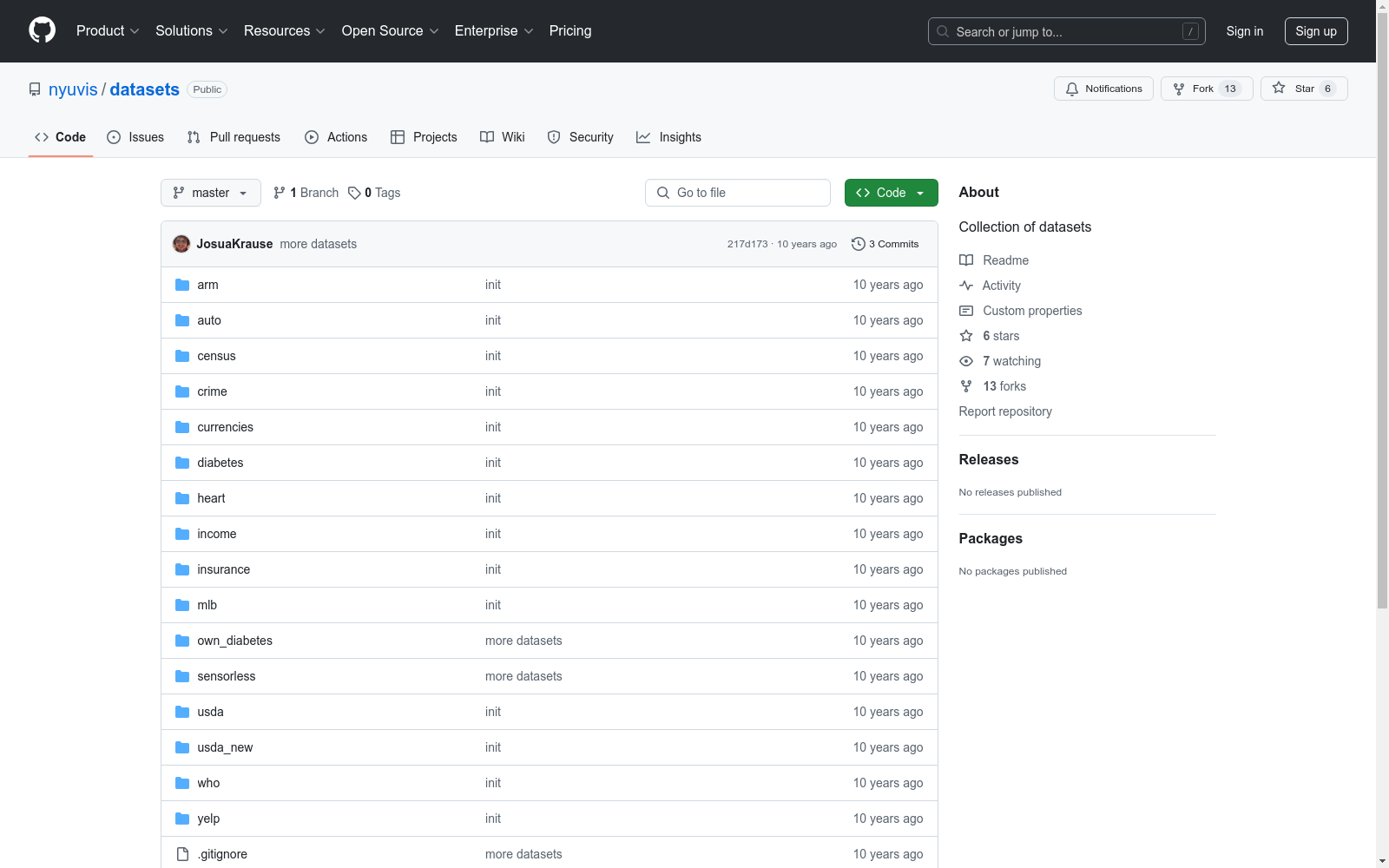The width and height of the screenshot is (1389, 868).
Task: Open the Security tab
Action: pyautogui.click(x=580, y=137)
